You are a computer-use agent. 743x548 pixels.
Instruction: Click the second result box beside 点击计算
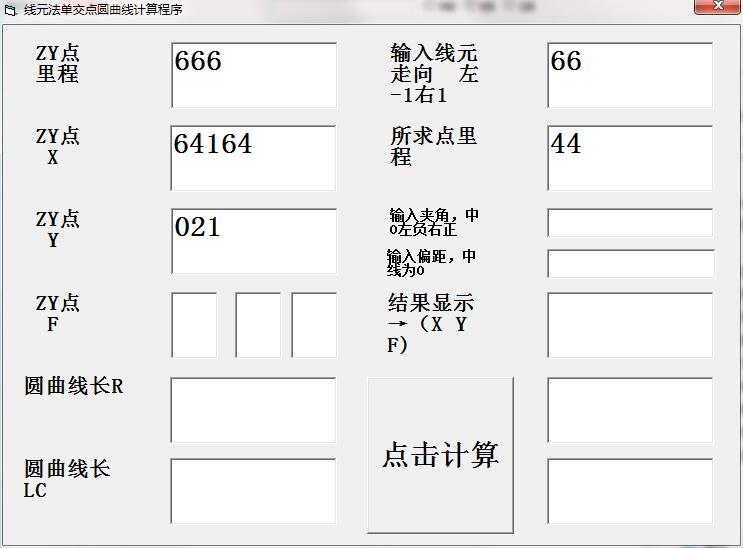tap(630, 410)
